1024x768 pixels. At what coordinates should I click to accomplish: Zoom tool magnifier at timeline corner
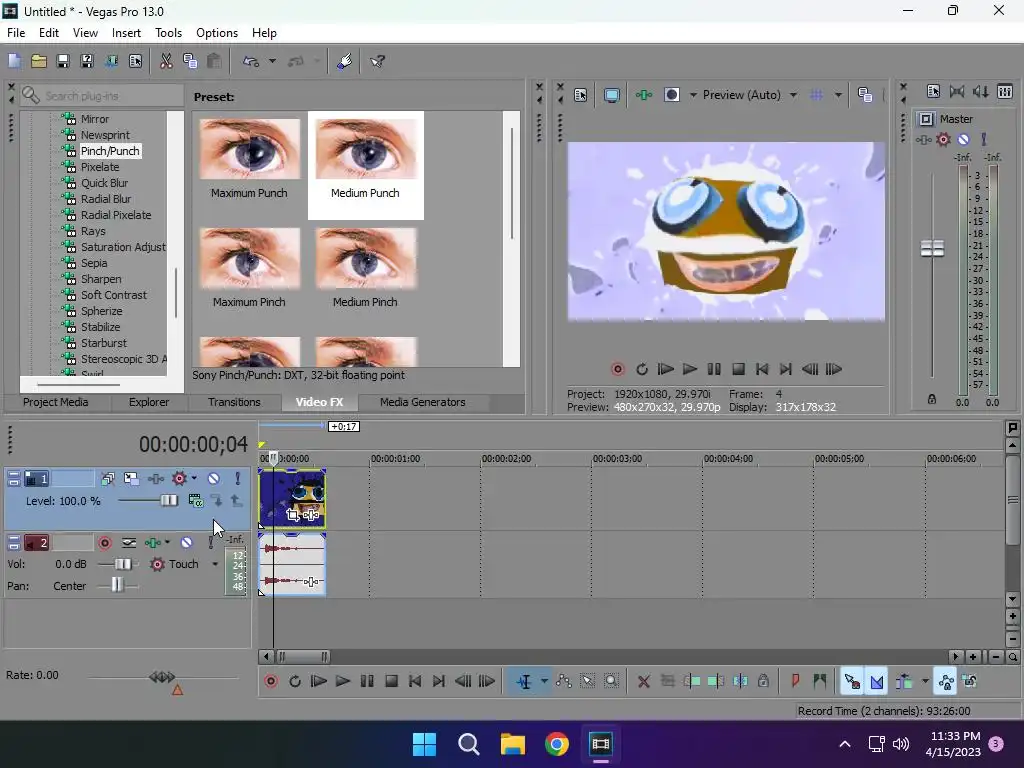pyautogui.click(x=1012, y=657)
